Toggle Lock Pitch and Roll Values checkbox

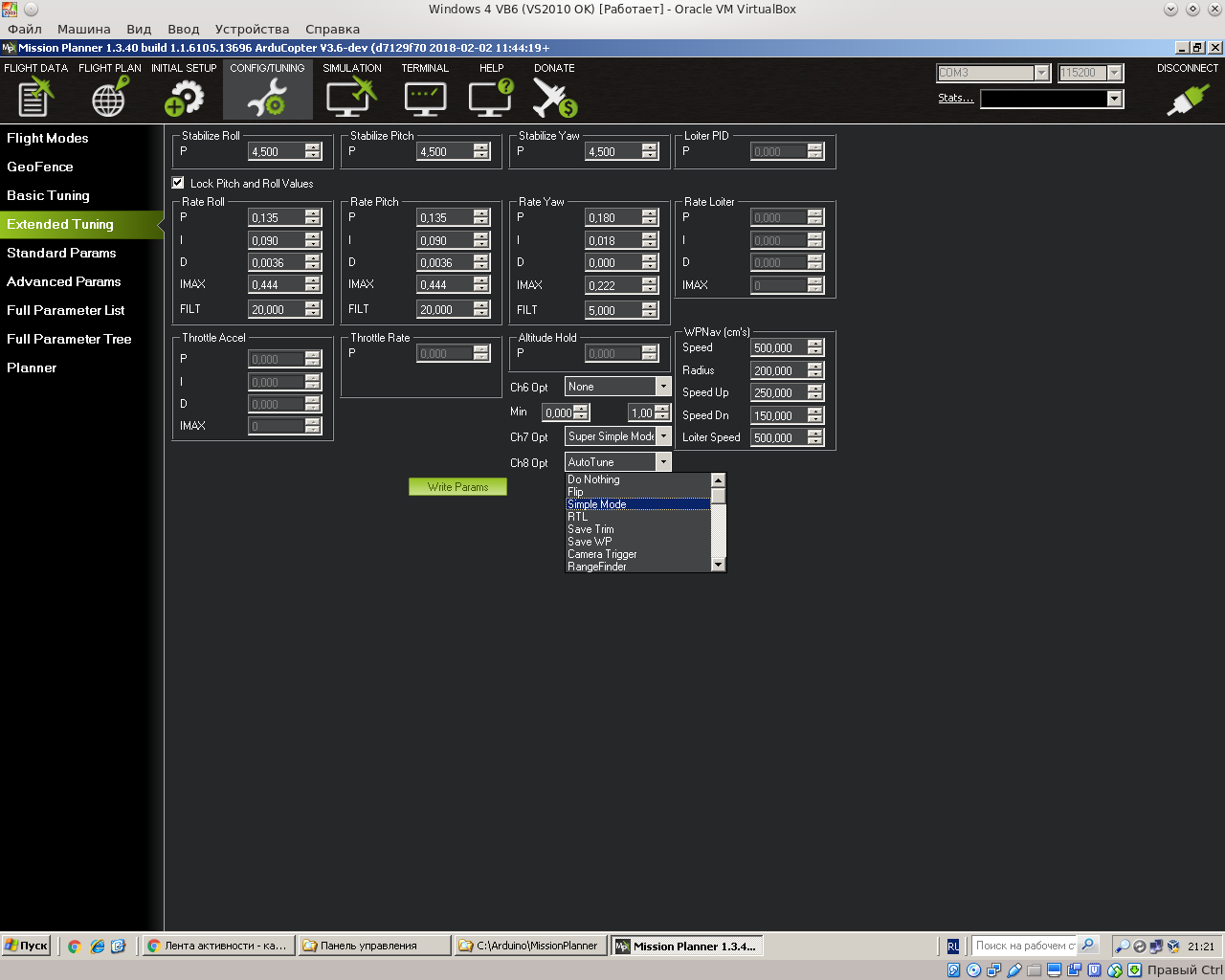178,183
